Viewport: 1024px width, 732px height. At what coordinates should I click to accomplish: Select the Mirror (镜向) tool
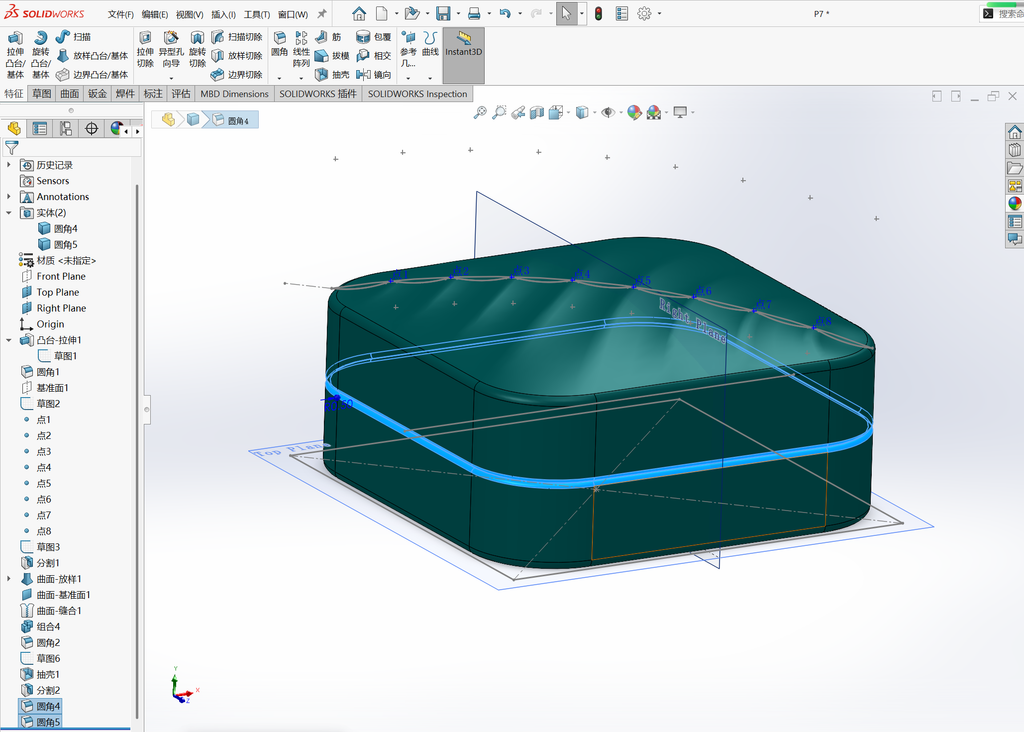(x=374, y=74)
